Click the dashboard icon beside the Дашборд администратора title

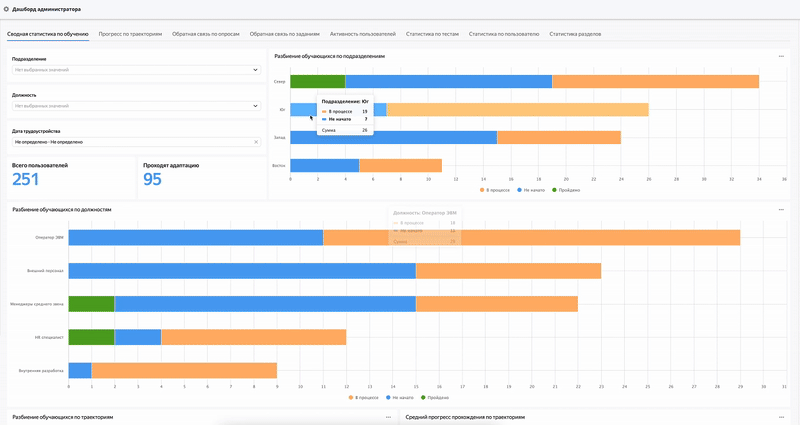pos(7,8)
